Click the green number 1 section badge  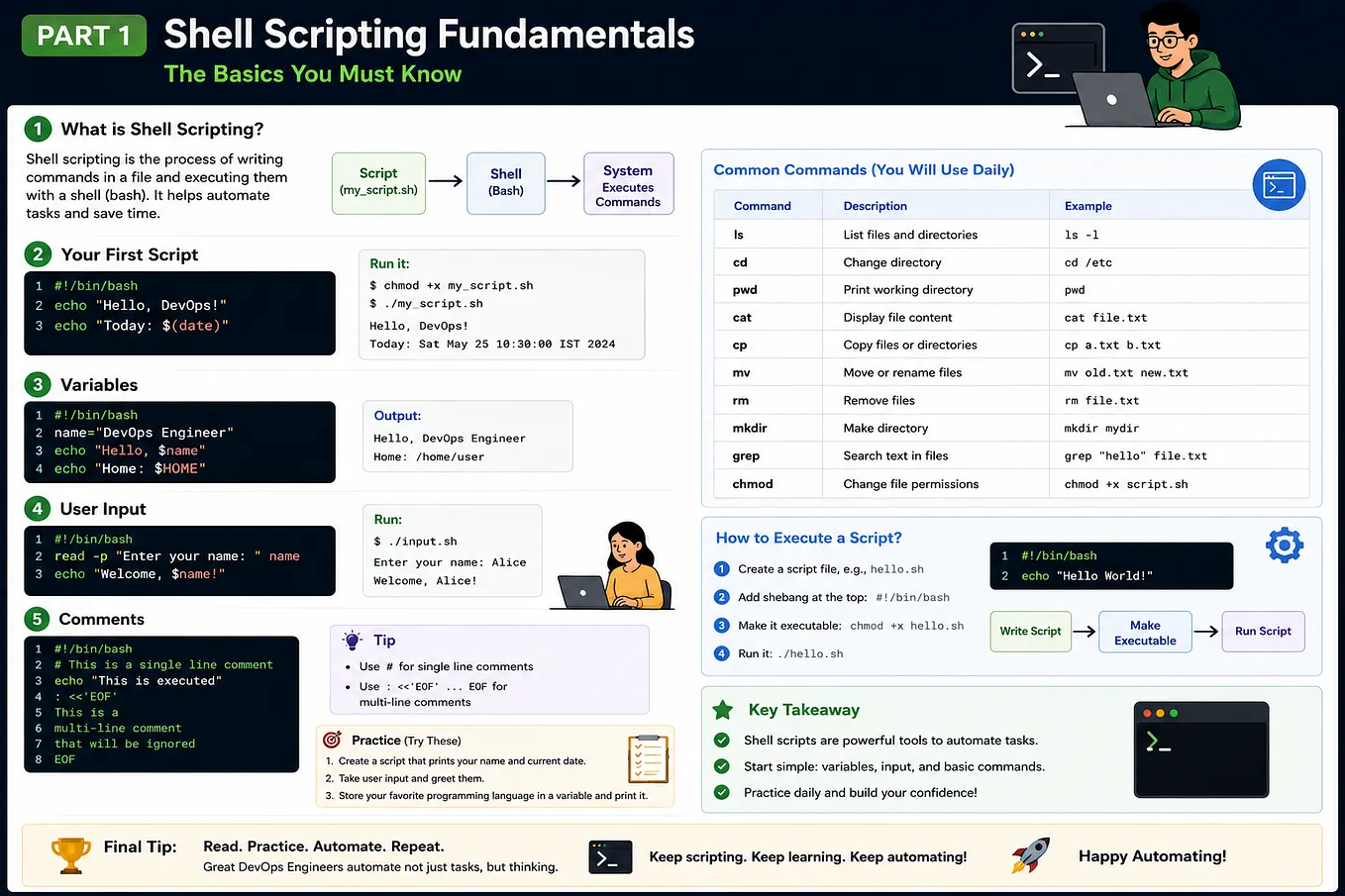(x=38, y=129)
